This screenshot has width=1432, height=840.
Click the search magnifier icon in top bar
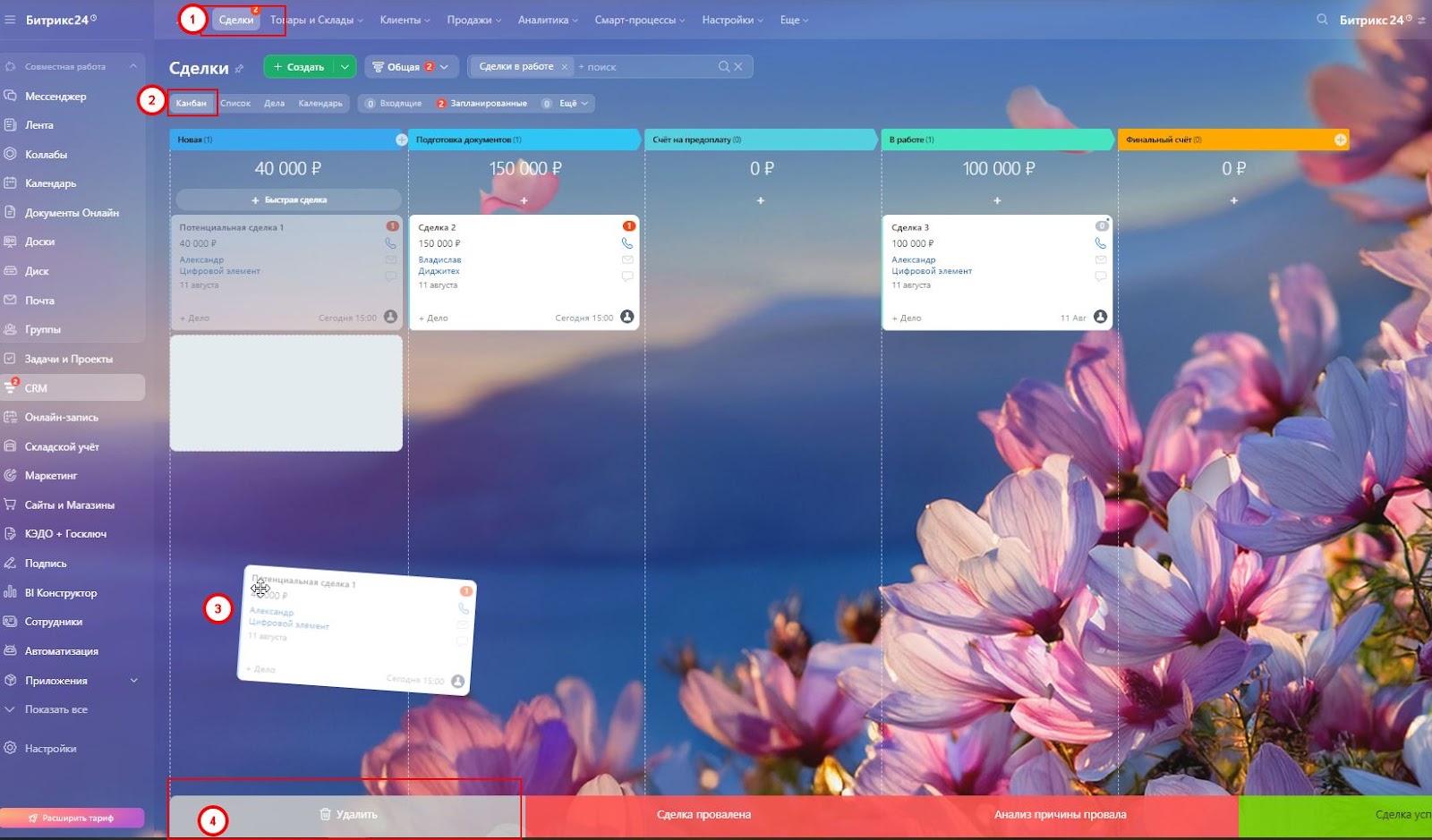(x=1322, y=20)
